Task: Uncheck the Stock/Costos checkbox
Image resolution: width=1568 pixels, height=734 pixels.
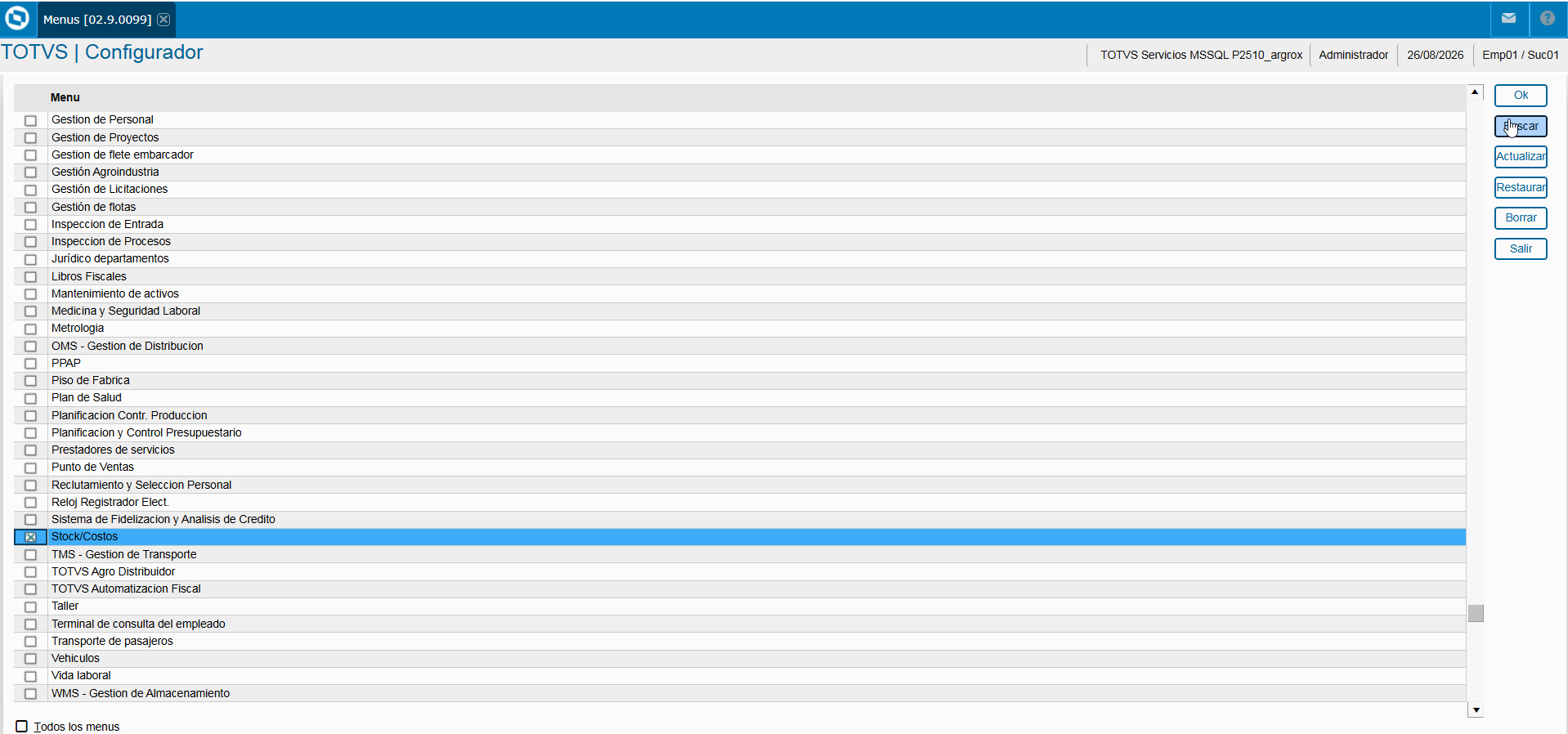Action: click(x=30, y=537)
